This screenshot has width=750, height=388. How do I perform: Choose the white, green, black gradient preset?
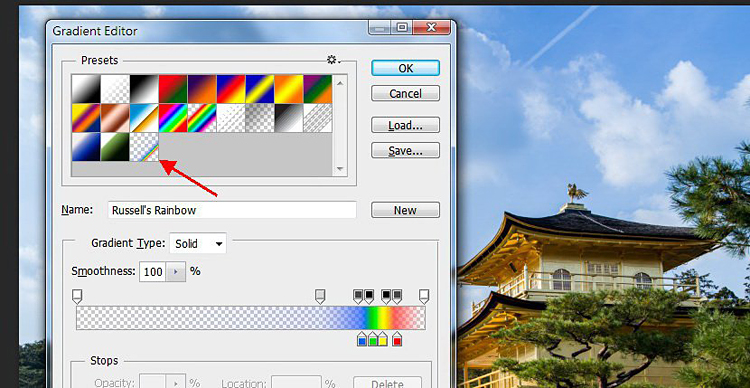pos(115,147)
